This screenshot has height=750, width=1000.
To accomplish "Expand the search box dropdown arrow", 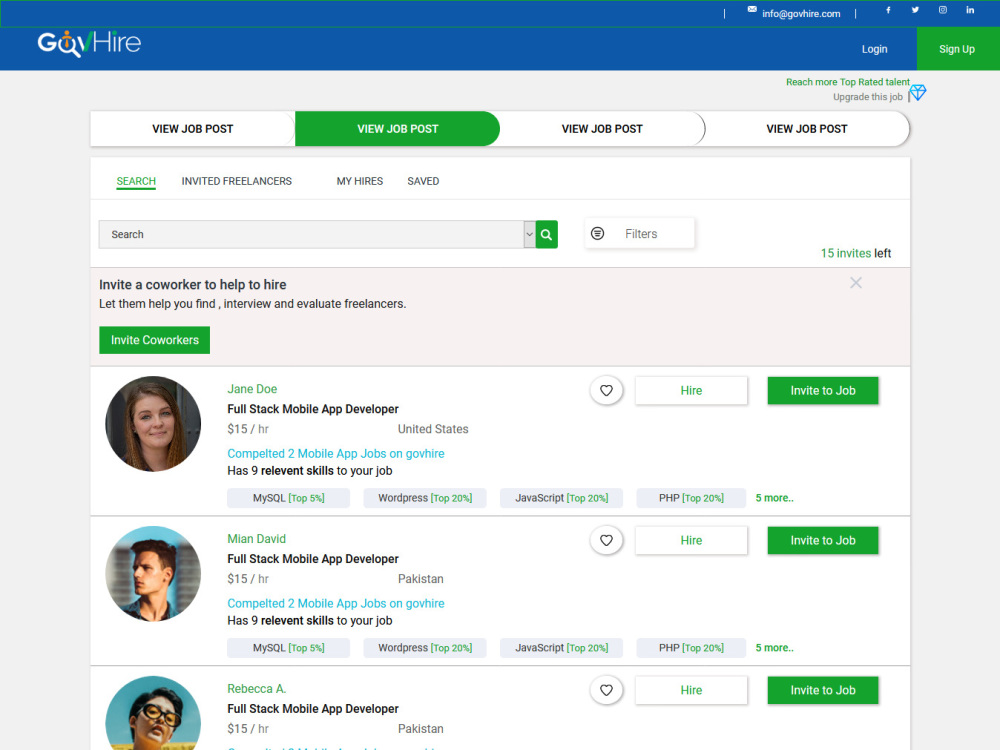I will (x=529, y=235).
